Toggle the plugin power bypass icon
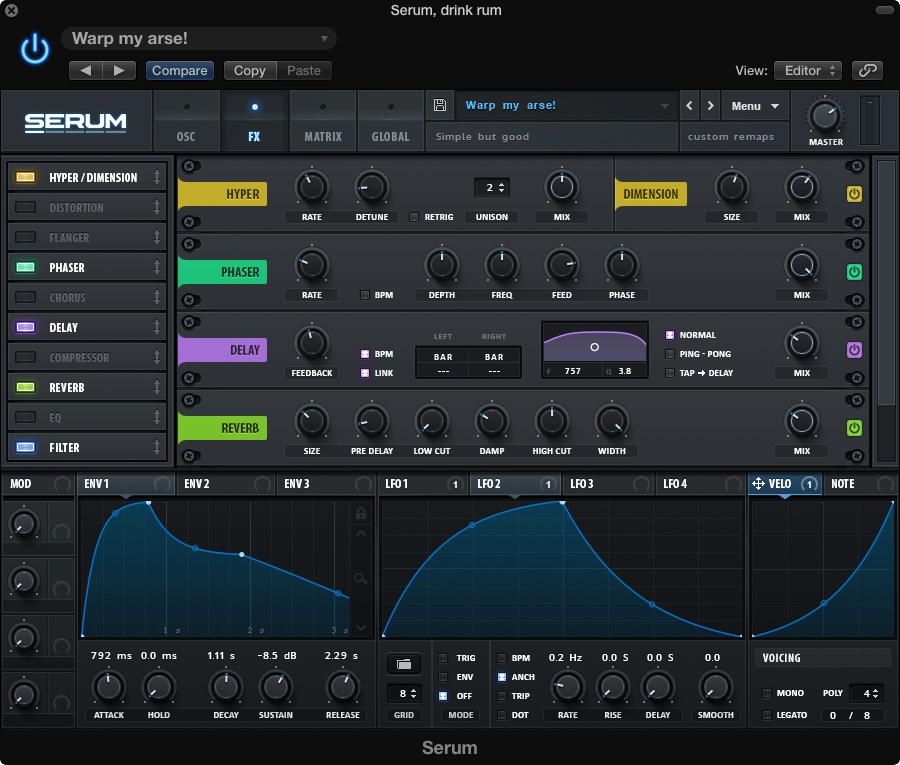 [x=35, y=49]
